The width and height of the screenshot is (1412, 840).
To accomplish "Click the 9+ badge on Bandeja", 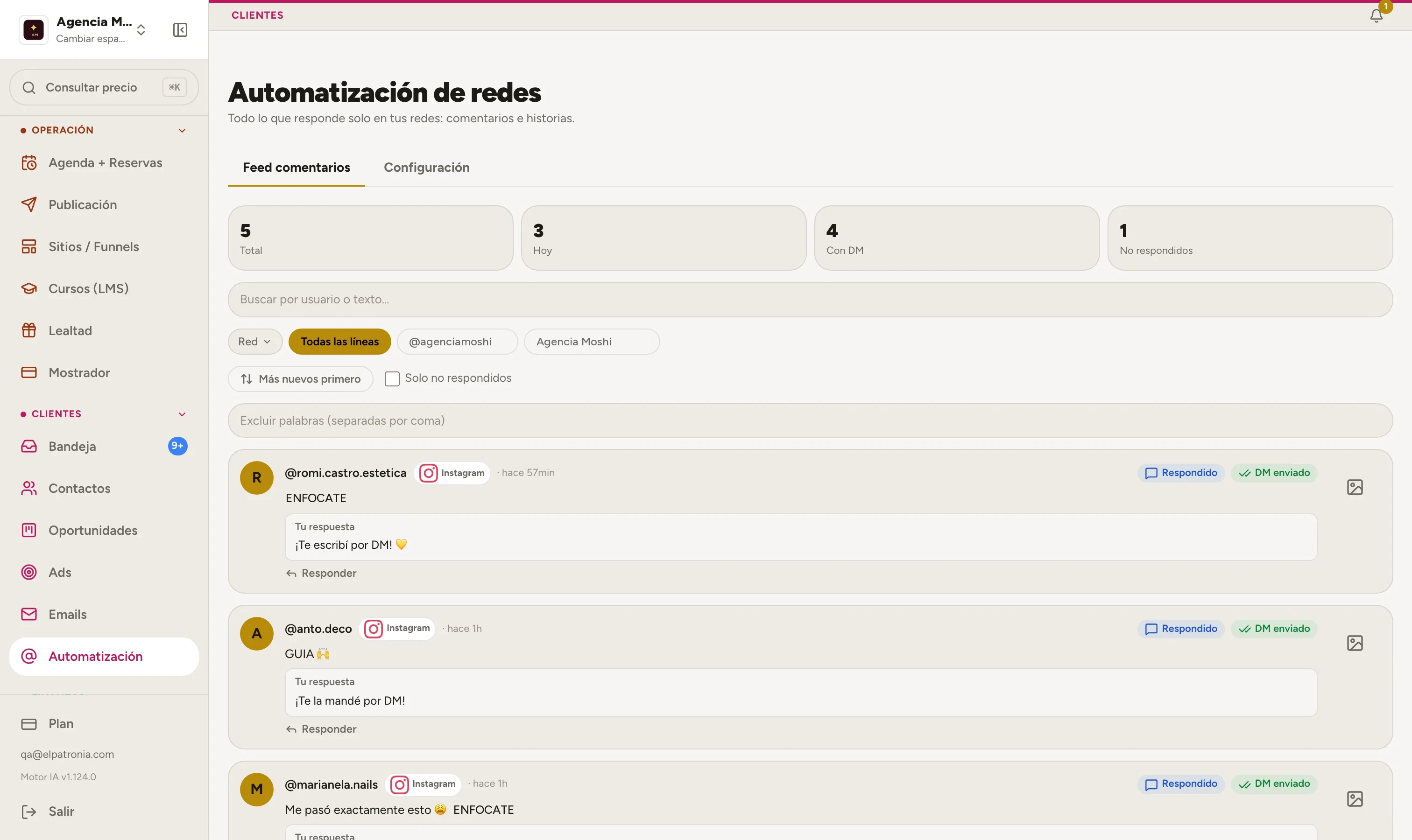I will [x=178, y=446].
